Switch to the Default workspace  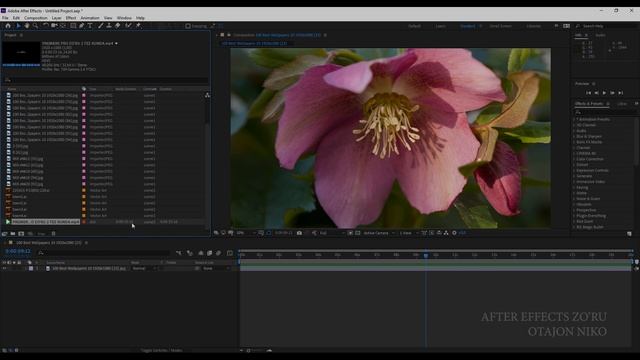point(414,26)
